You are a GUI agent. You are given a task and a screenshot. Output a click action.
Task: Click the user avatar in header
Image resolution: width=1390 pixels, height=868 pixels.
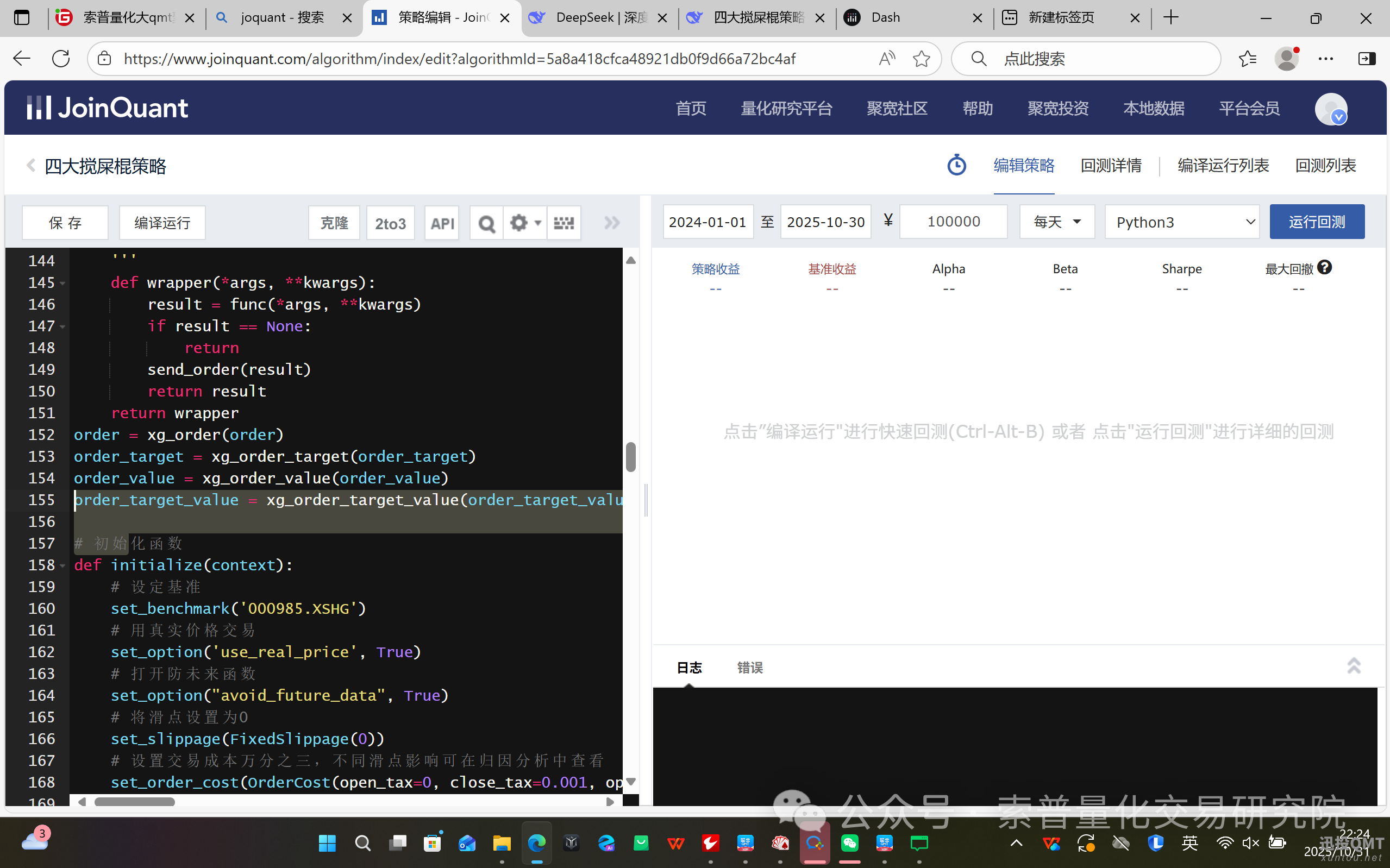click(1330, 109)
